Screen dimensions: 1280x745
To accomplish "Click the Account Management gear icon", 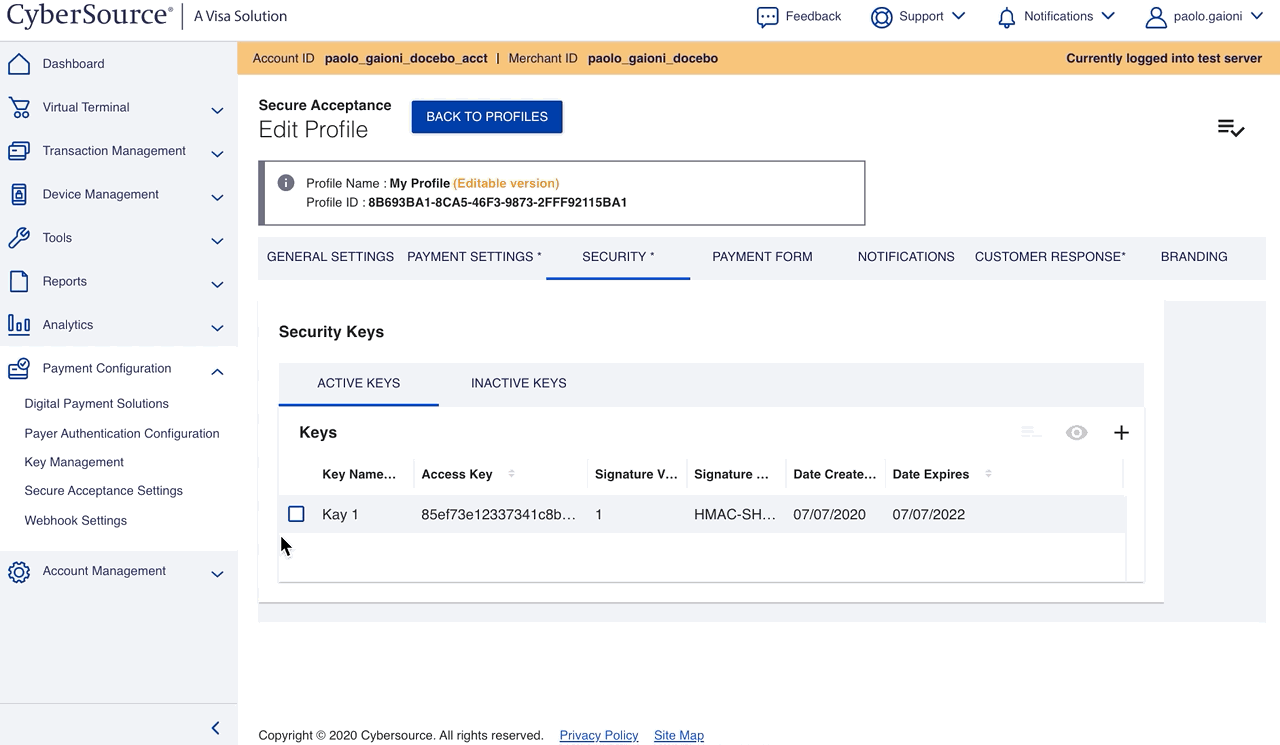I will click(18, 572).
